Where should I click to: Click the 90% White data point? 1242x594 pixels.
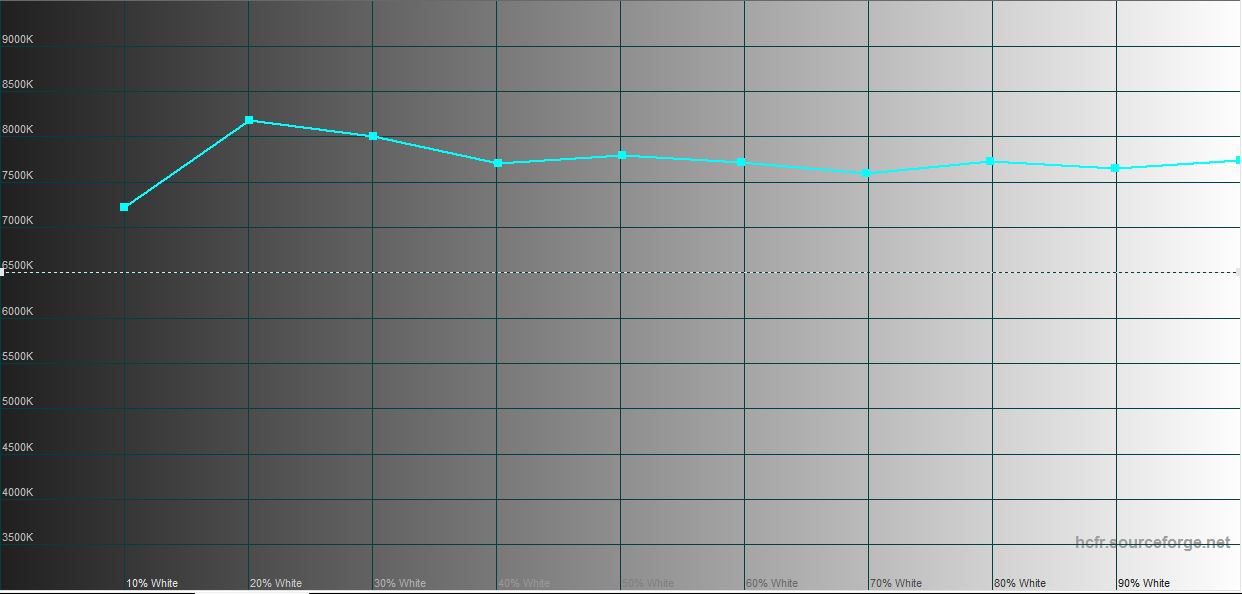1115,168
